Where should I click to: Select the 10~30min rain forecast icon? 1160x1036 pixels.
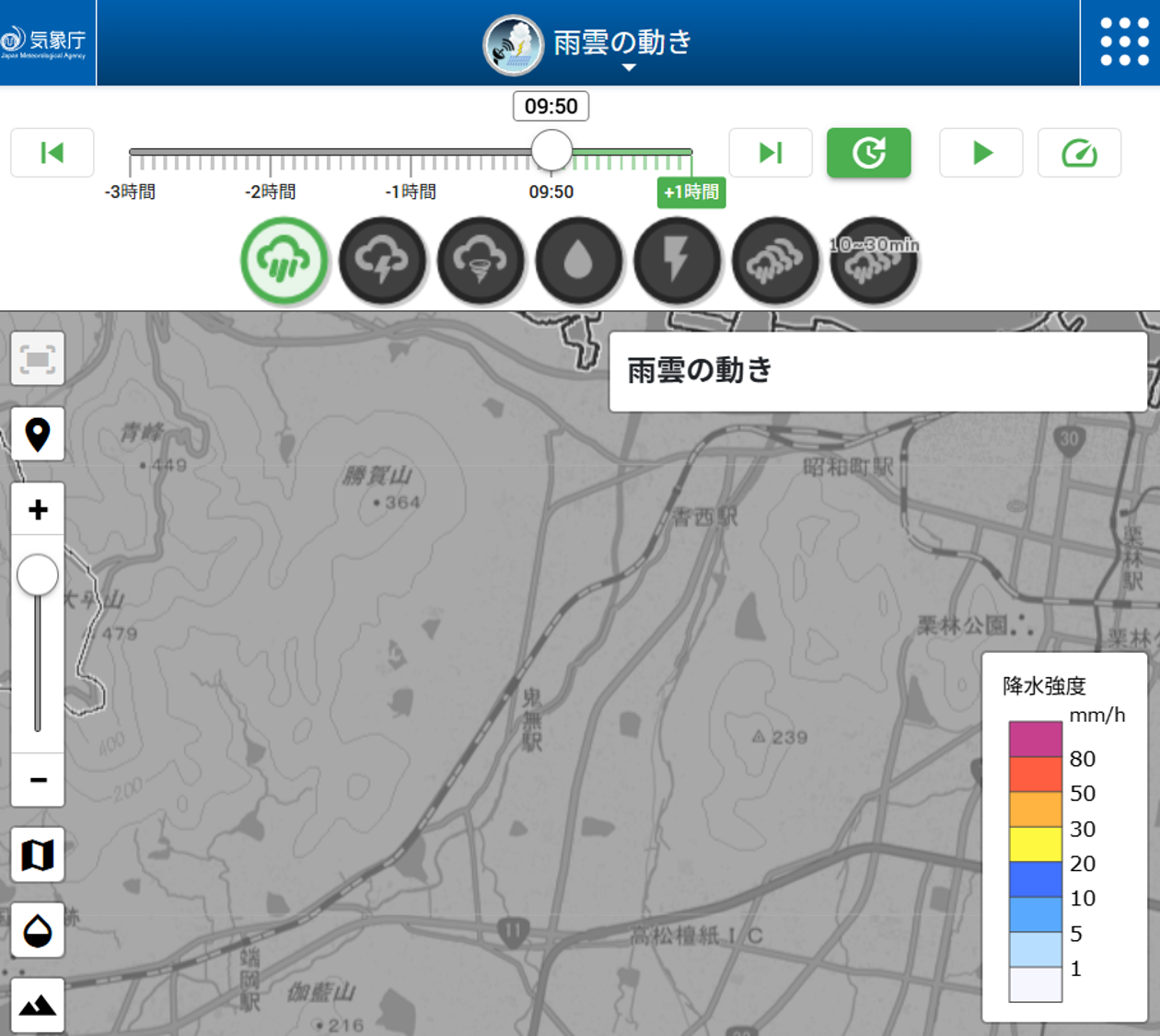pos(874,262)
